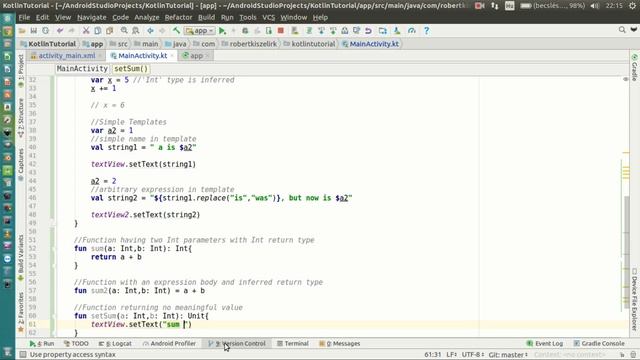Screen dimensions: 640x360
Task: Open the Terminal tool window
Action: [x=293, y=344]
